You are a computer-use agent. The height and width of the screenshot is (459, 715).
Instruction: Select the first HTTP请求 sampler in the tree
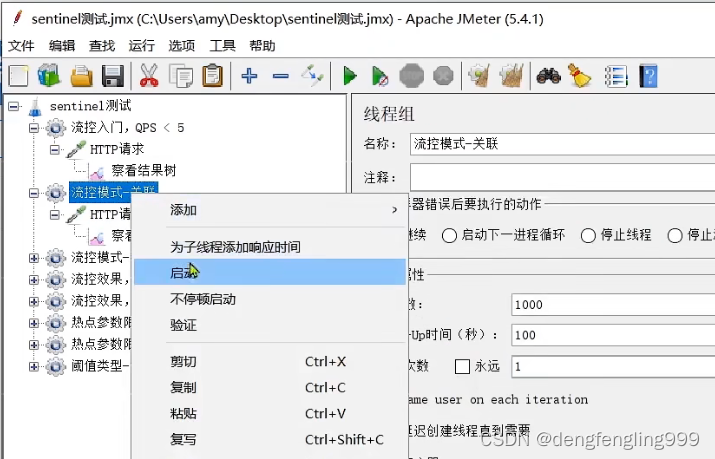[x=117, y=150]
